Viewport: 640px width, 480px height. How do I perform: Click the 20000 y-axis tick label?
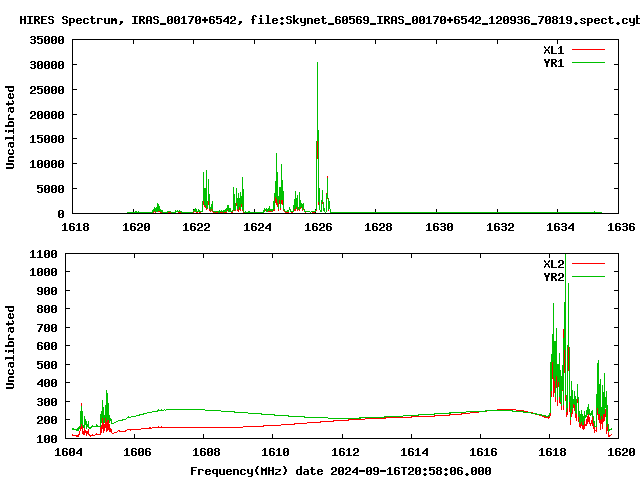[47, 115]
